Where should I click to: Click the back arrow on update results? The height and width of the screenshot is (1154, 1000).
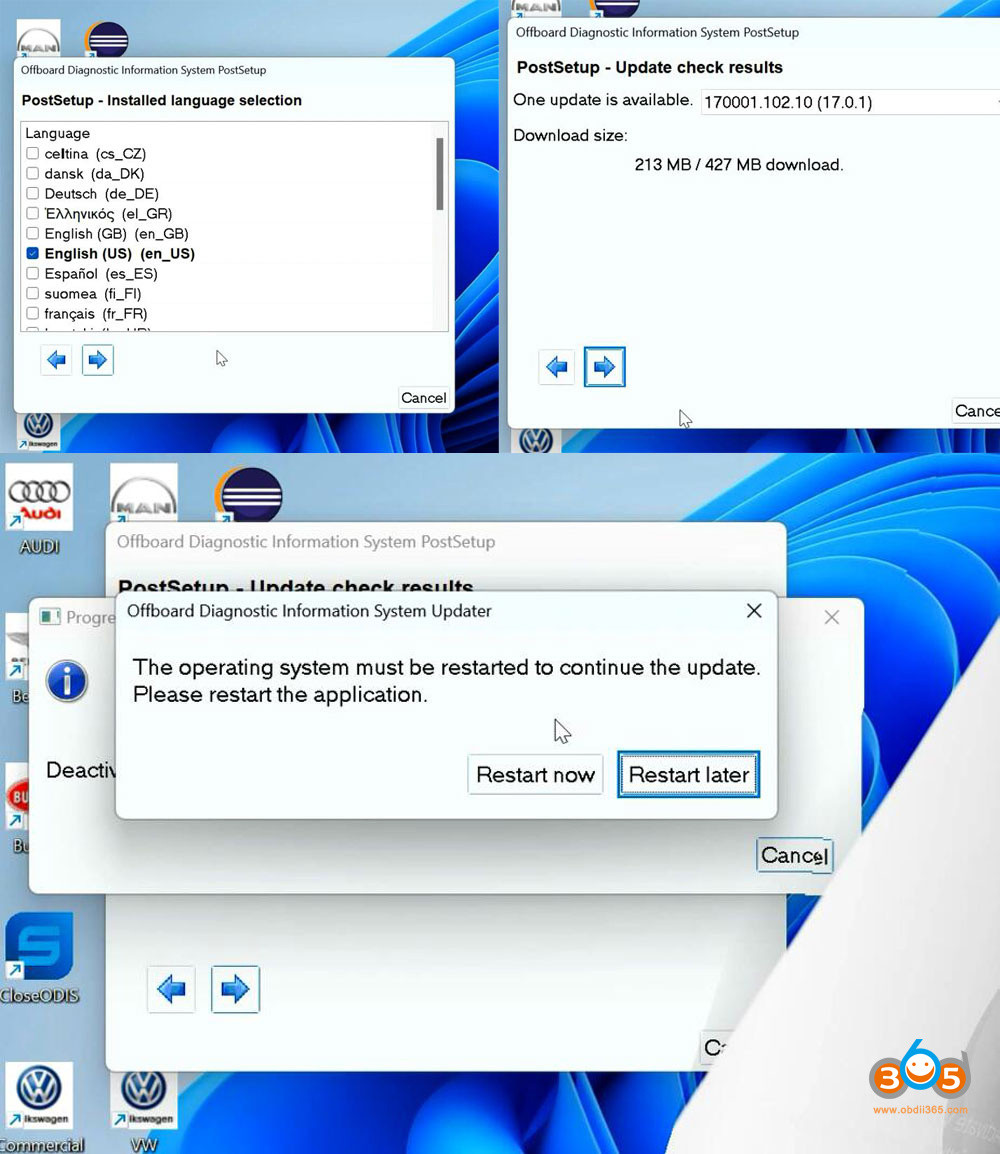556,366
